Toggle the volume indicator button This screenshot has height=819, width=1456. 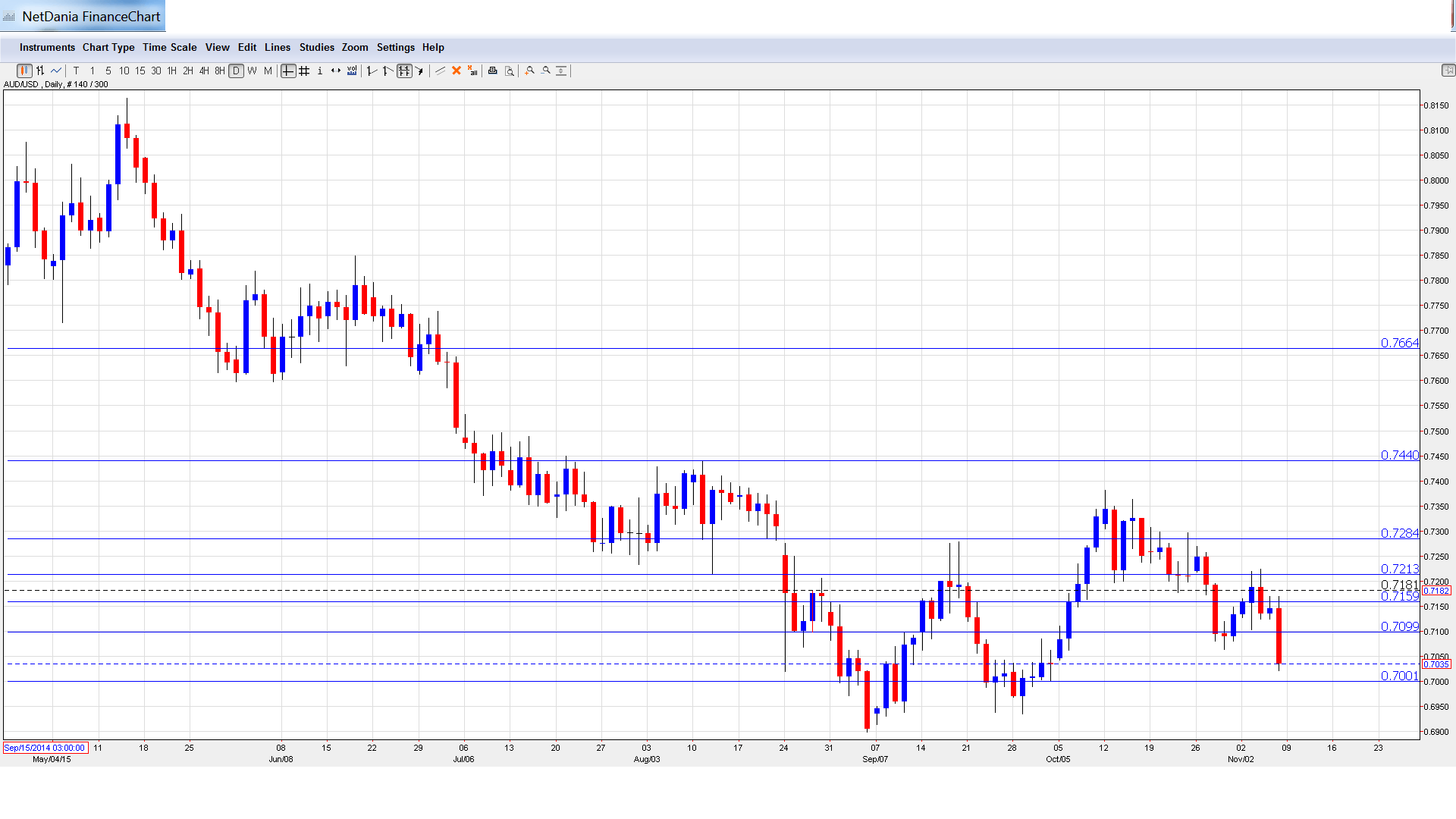352,71
